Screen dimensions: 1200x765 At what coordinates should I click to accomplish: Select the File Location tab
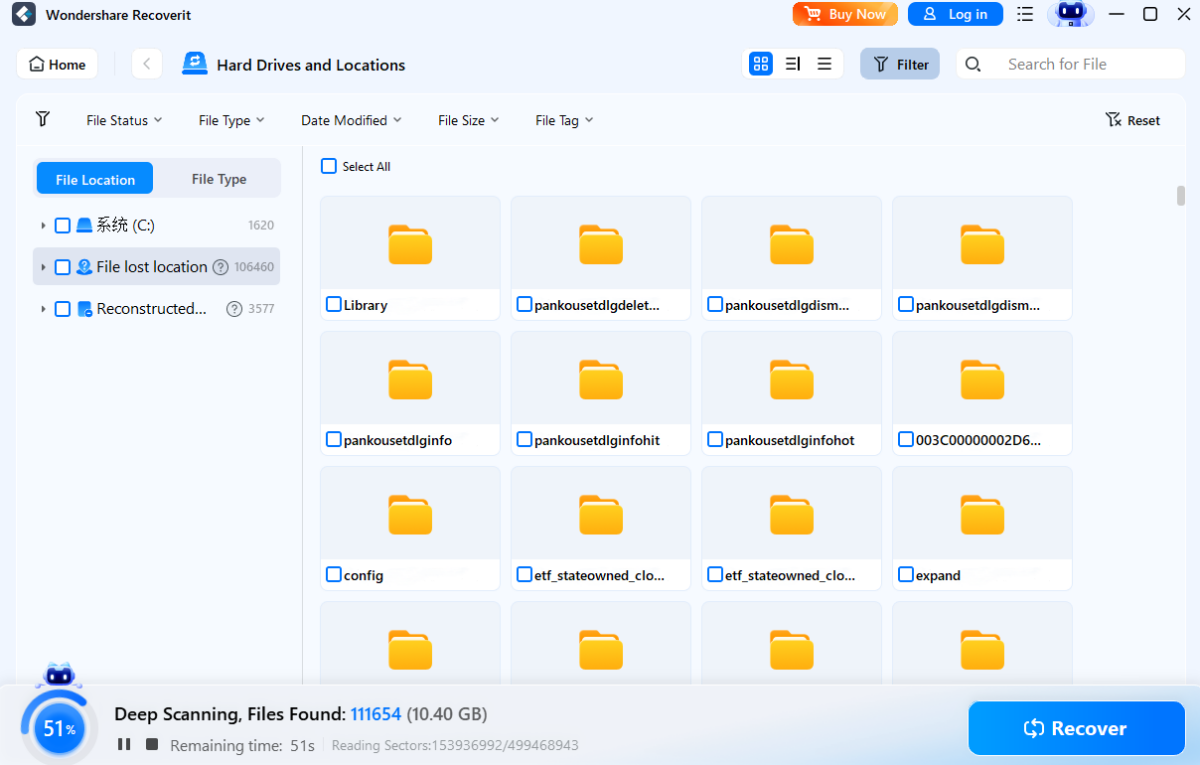click(94, 178)
